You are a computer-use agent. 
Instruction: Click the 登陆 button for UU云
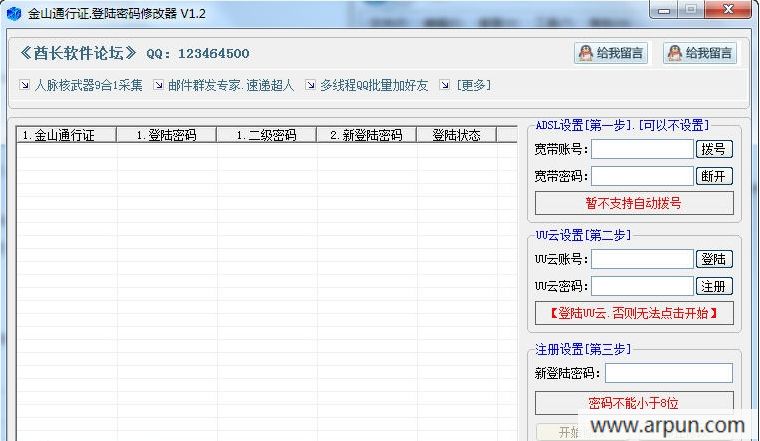714,259
